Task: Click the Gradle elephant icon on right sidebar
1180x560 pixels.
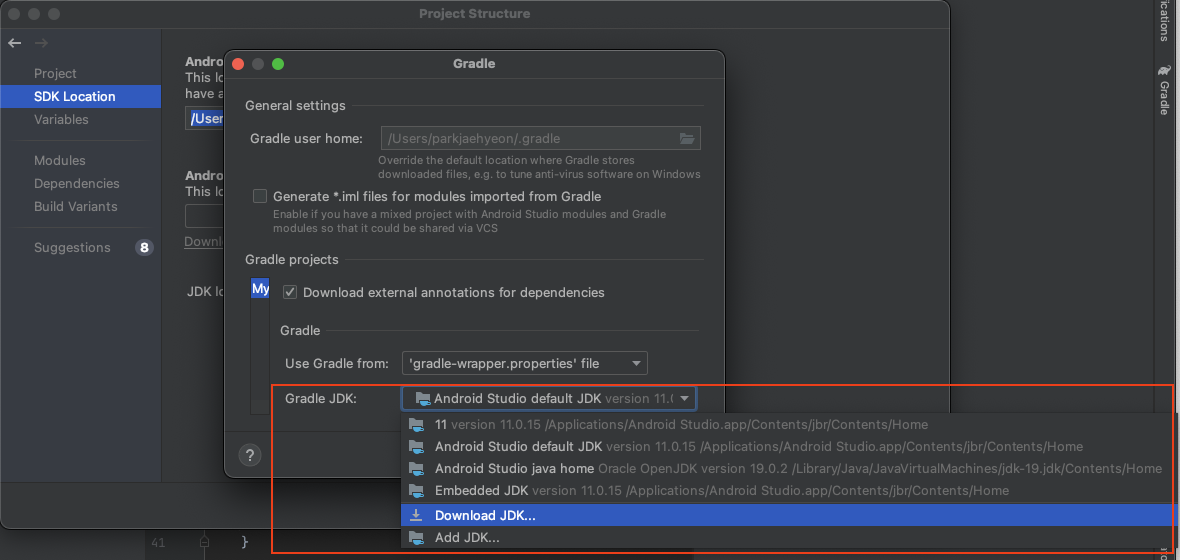Action: 1163,71
